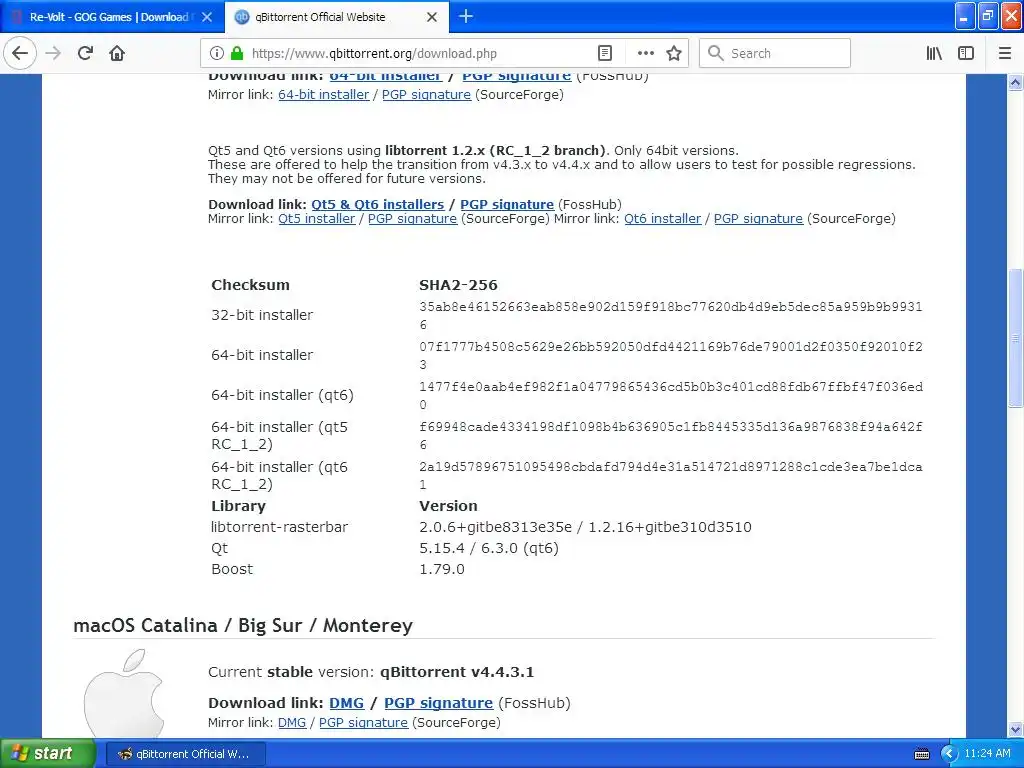Focus the browser Search box

(775, 54)
